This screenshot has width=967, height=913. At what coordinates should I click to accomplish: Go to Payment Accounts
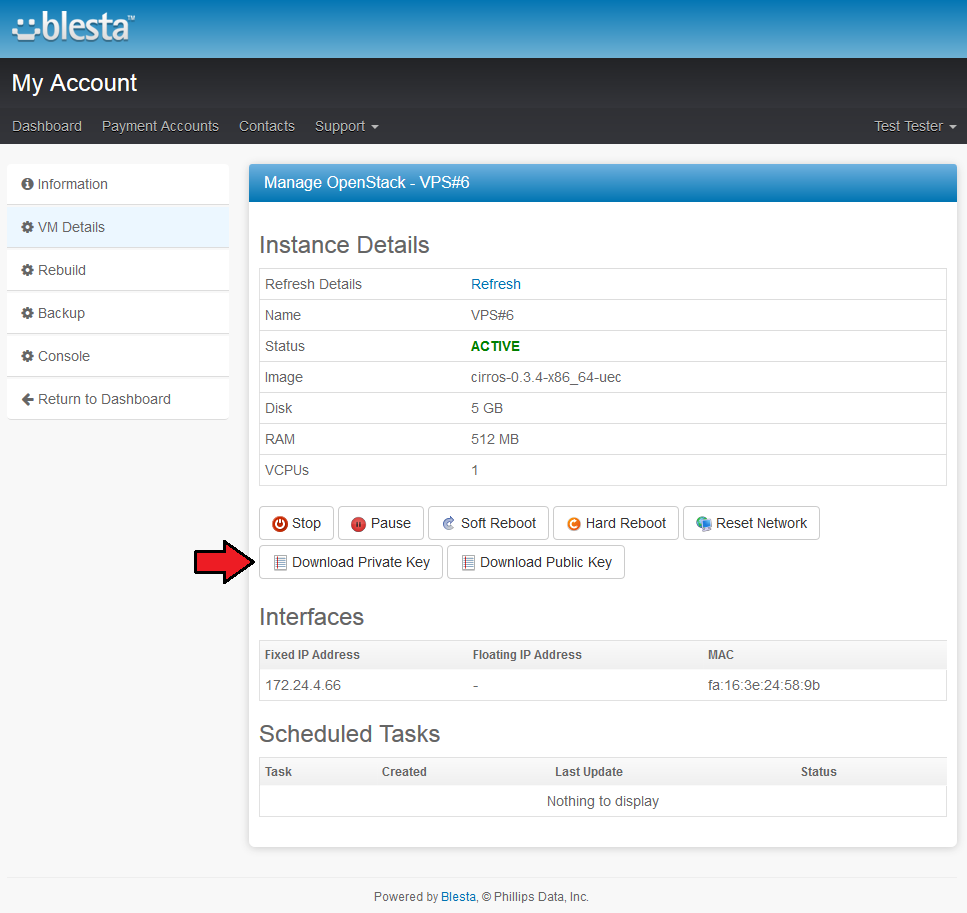[x=160, y=126]
